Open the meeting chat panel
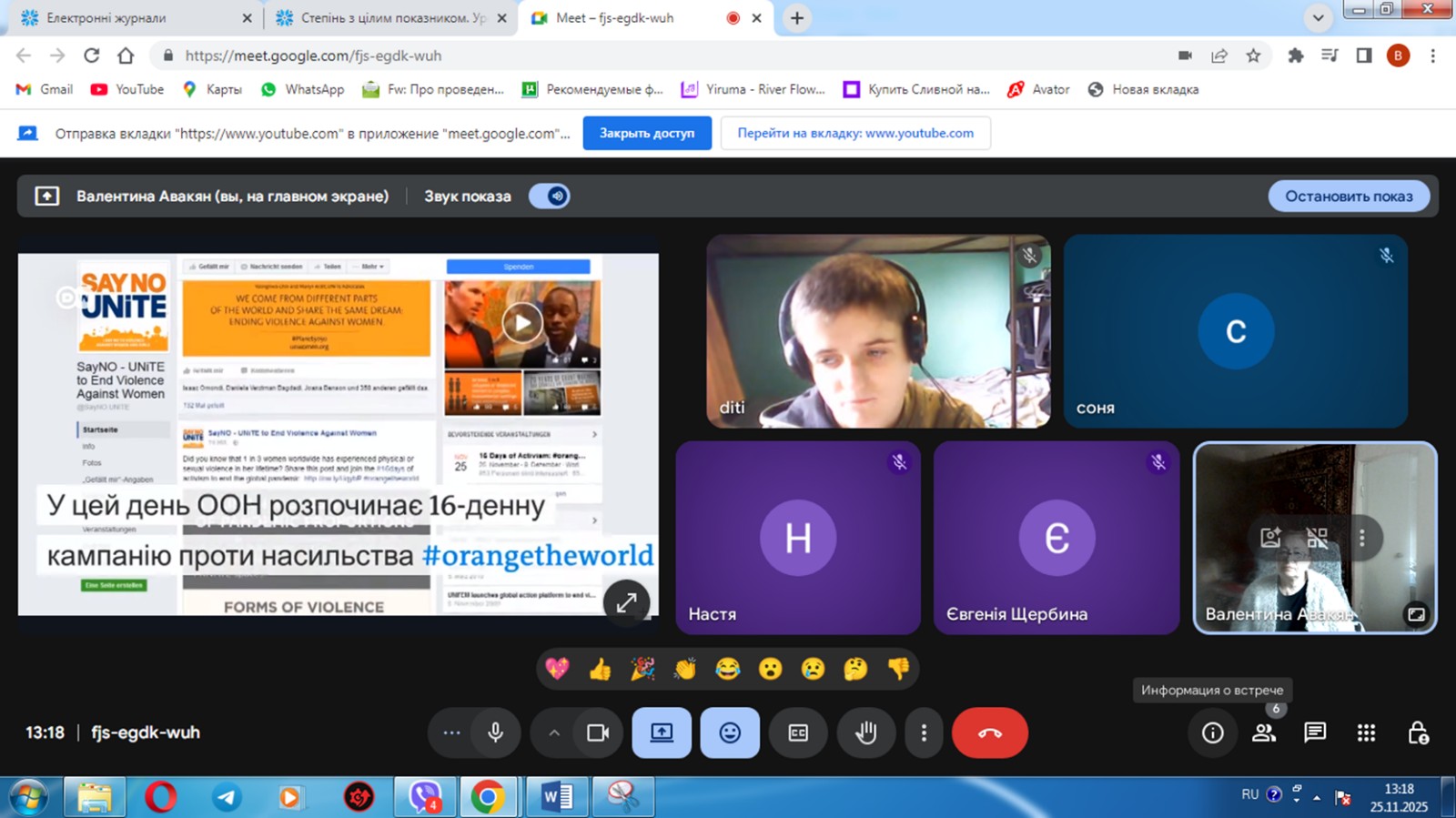The width and height of the screenshot is (1456, 818). click(x=1315, y=732)
